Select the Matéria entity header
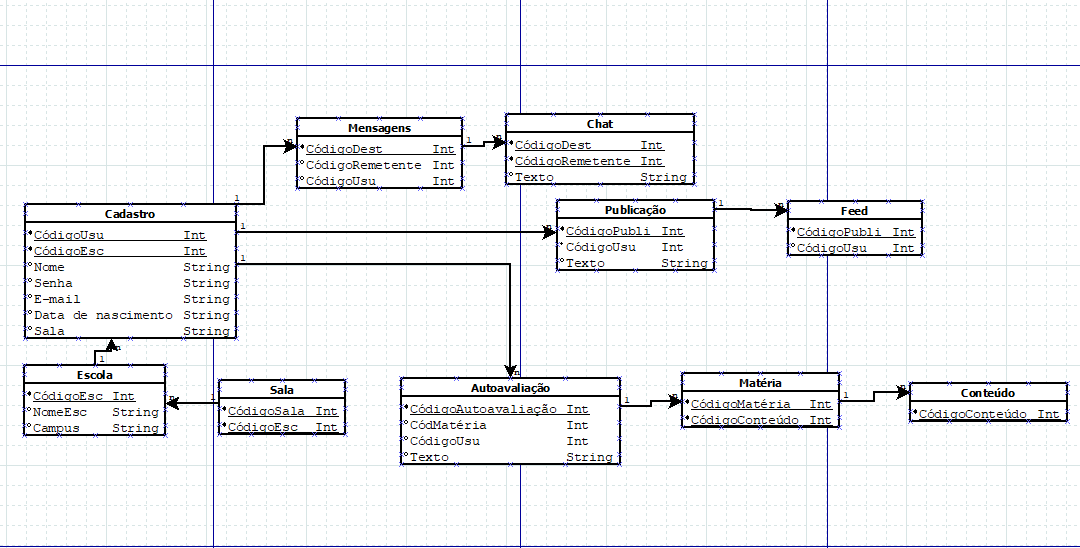 pyautogui.click(x=760, y=382)
